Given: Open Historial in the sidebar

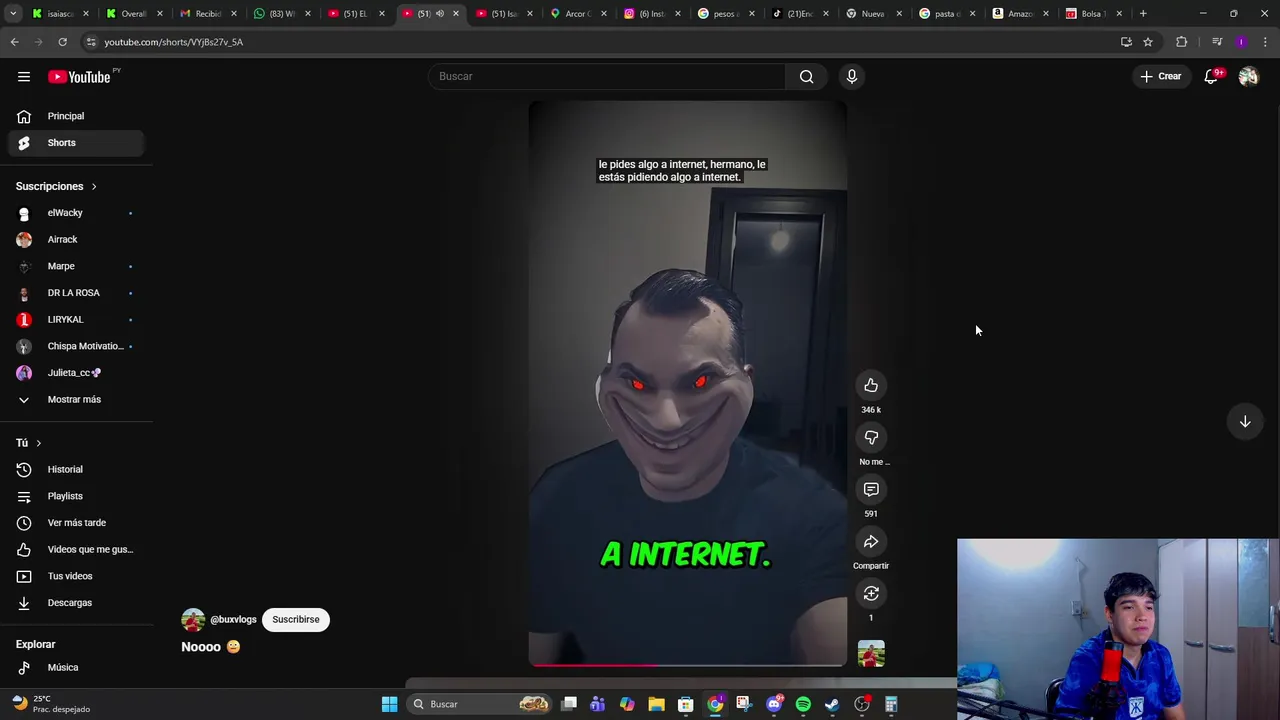Looking at the screenshot, I should click(x=76, y=469).
